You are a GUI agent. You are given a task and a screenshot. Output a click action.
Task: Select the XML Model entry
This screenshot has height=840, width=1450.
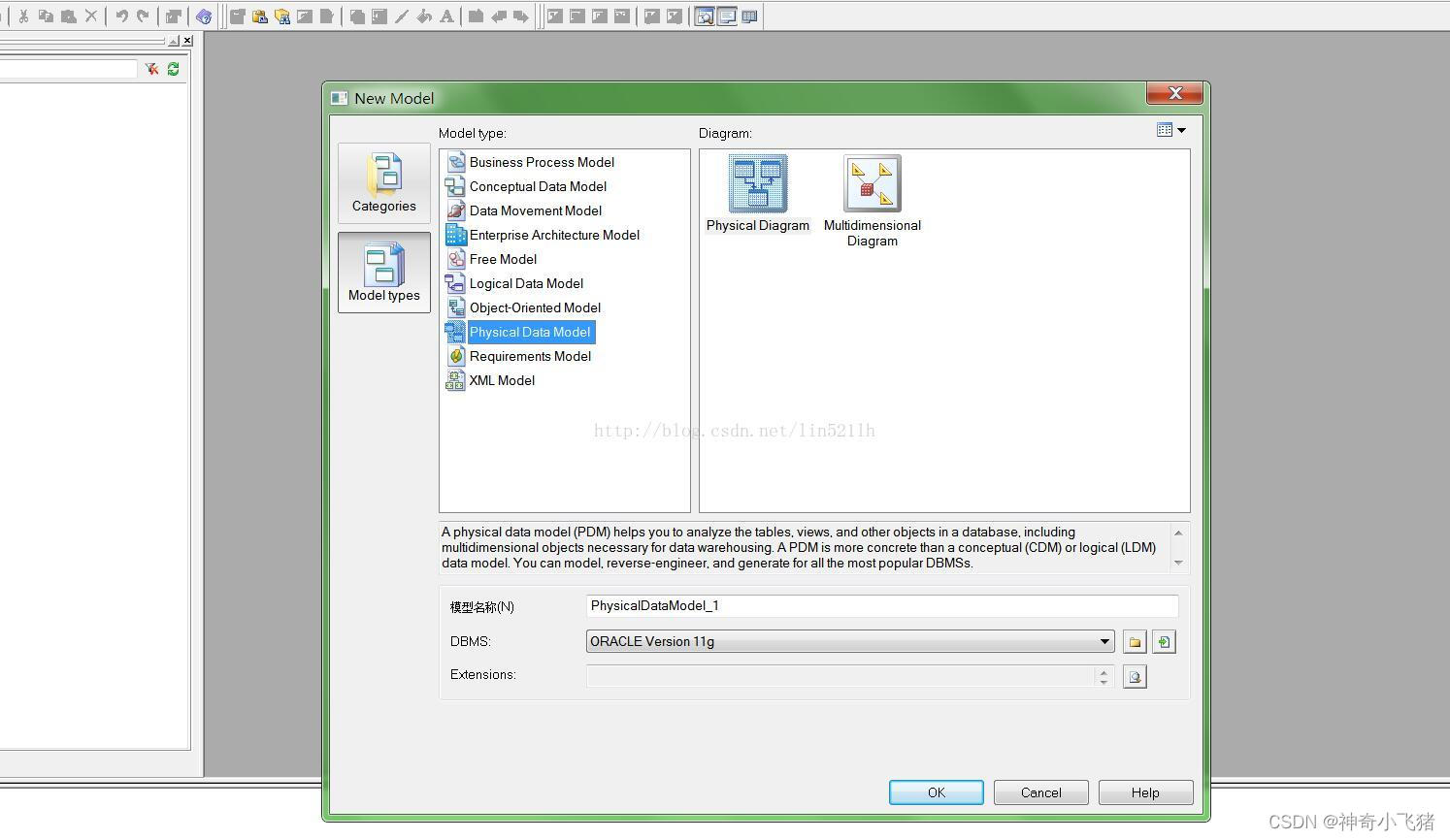click(x=502, y=380)
